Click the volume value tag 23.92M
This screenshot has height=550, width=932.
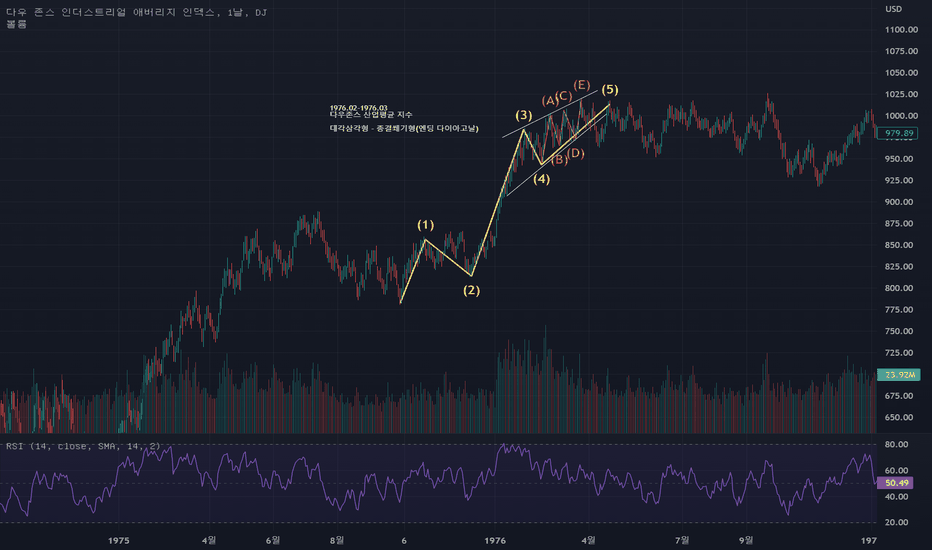coord(899,375)
